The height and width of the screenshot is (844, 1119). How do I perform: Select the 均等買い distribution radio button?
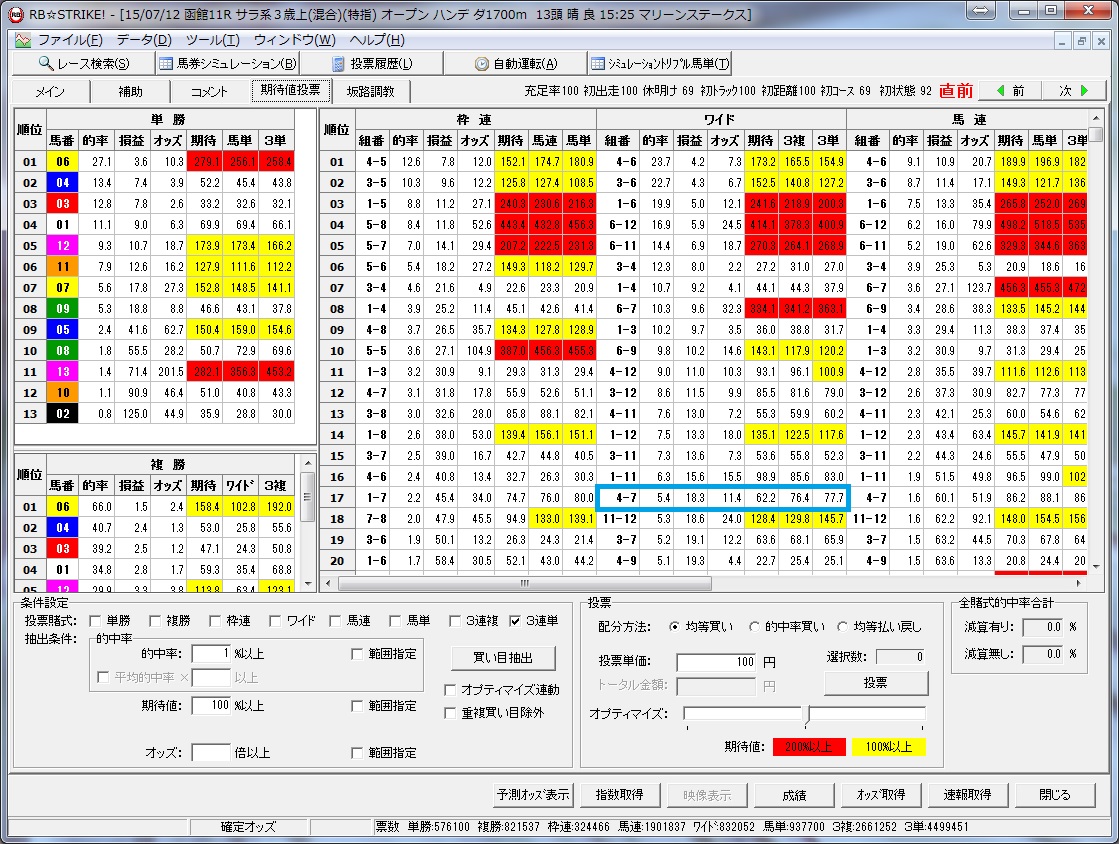point(674,626)
